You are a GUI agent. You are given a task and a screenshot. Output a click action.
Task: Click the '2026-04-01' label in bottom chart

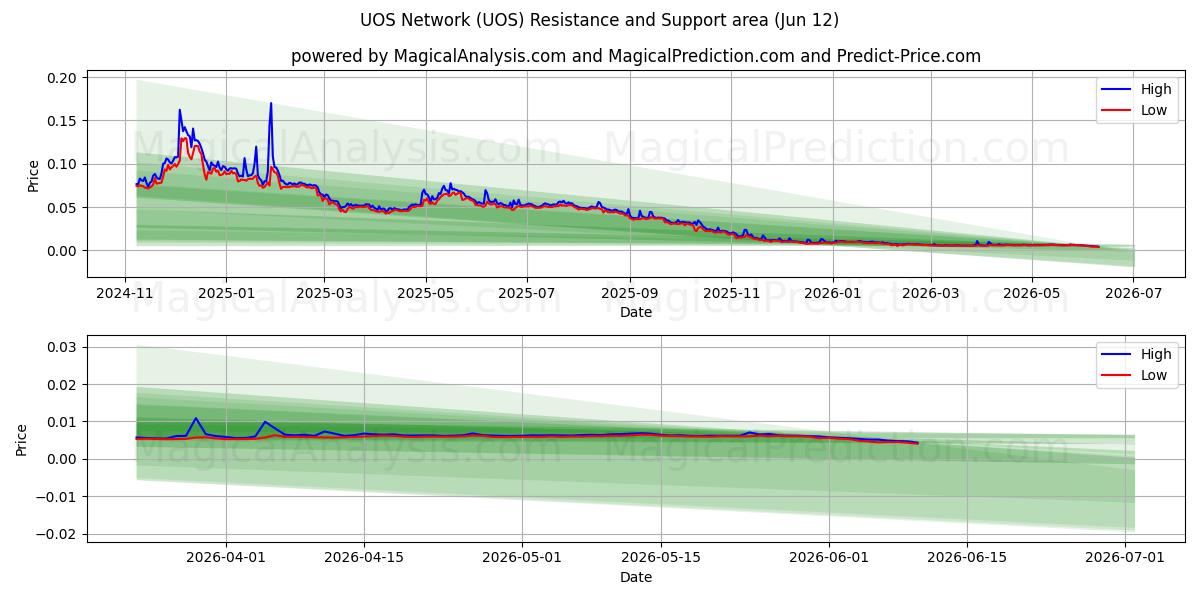[x=225, y=559]
